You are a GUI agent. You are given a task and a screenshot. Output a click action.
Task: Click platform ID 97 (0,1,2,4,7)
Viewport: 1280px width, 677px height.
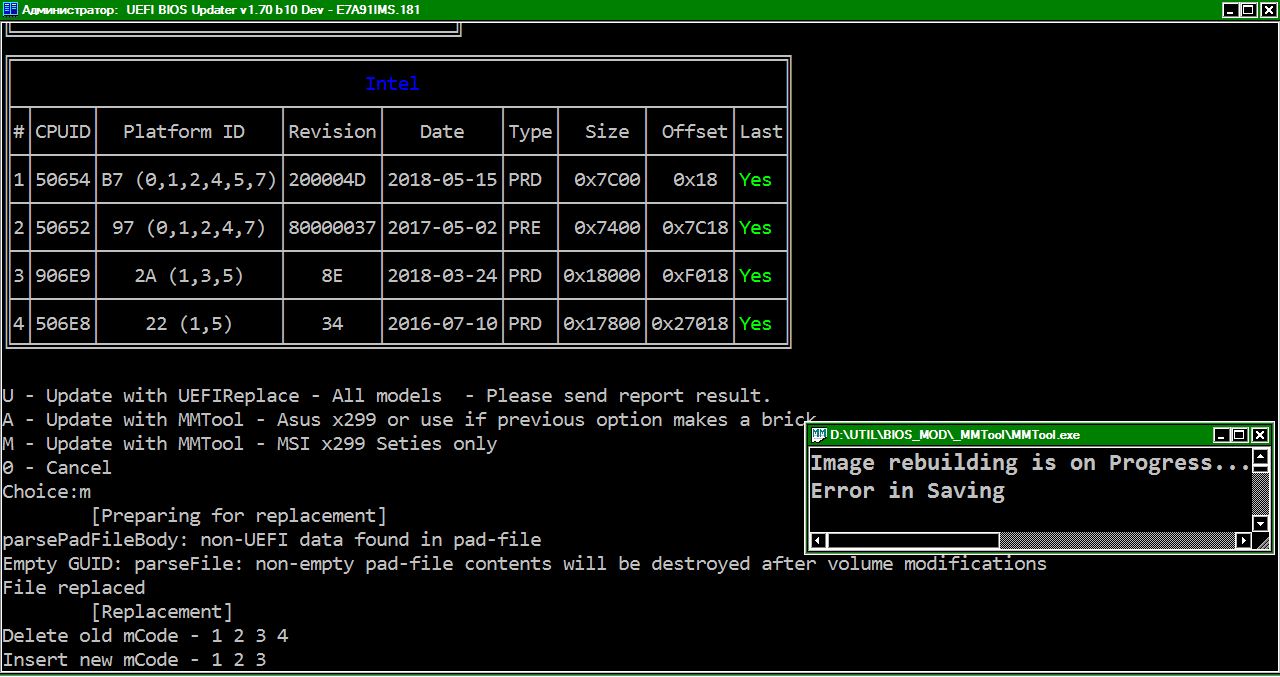coord(189,228)
